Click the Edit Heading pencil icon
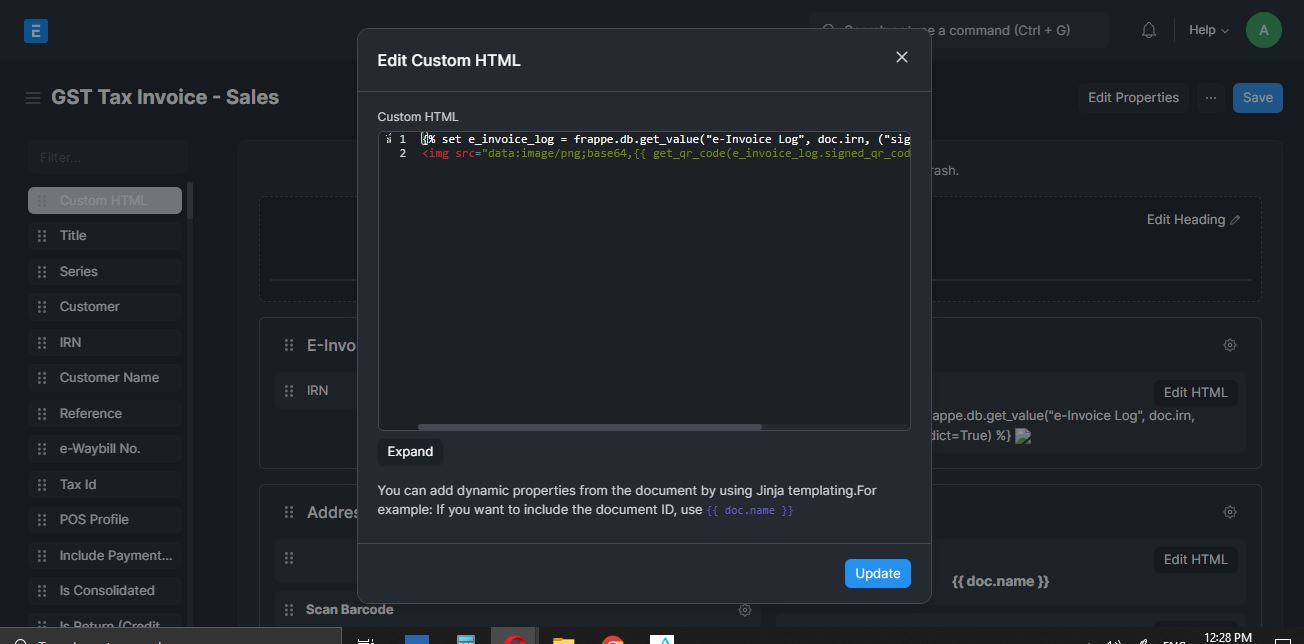The width and height of the screenshot is (1304, 644). [x=1235, y=219]
